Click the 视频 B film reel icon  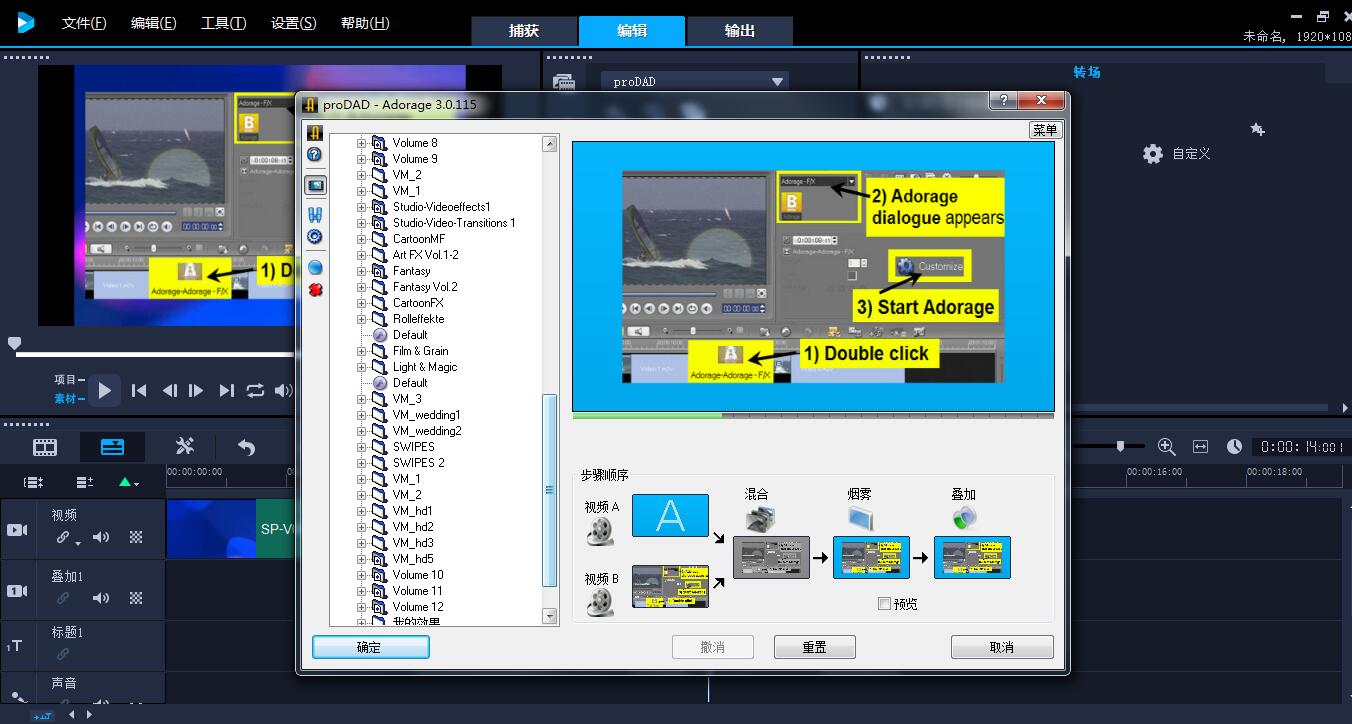[601, 601]
